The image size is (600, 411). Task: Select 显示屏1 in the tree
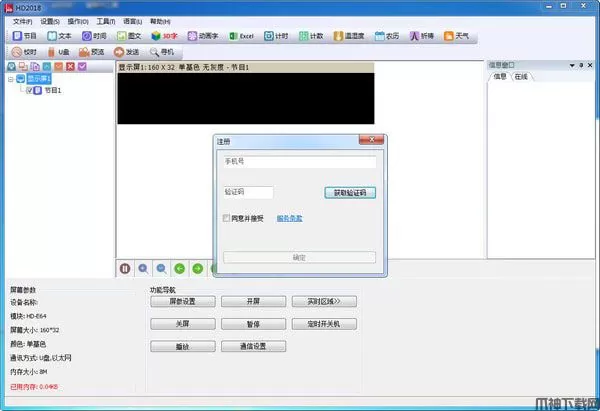(39, 79)
